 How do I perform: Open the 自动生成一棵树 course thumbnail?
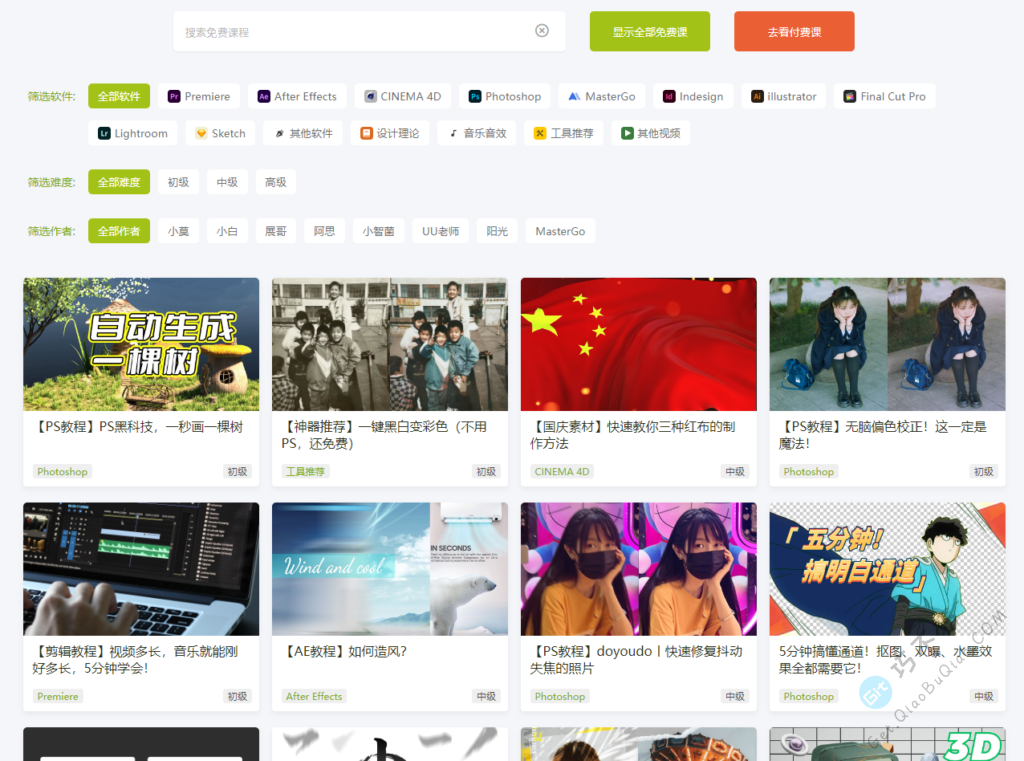(x=141, y=344)
